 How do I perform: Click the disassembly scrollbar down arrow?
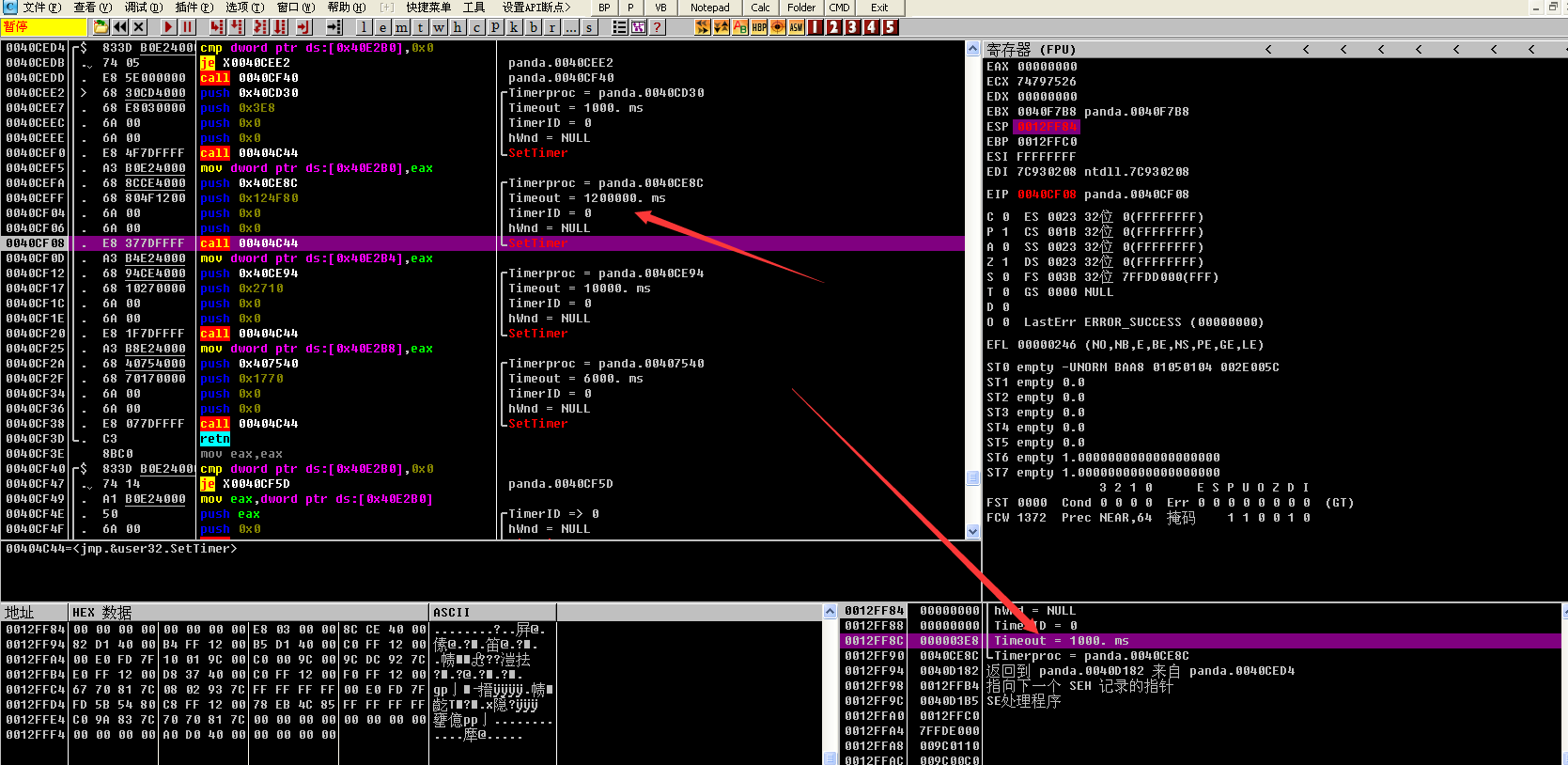[x=972, y=531]
